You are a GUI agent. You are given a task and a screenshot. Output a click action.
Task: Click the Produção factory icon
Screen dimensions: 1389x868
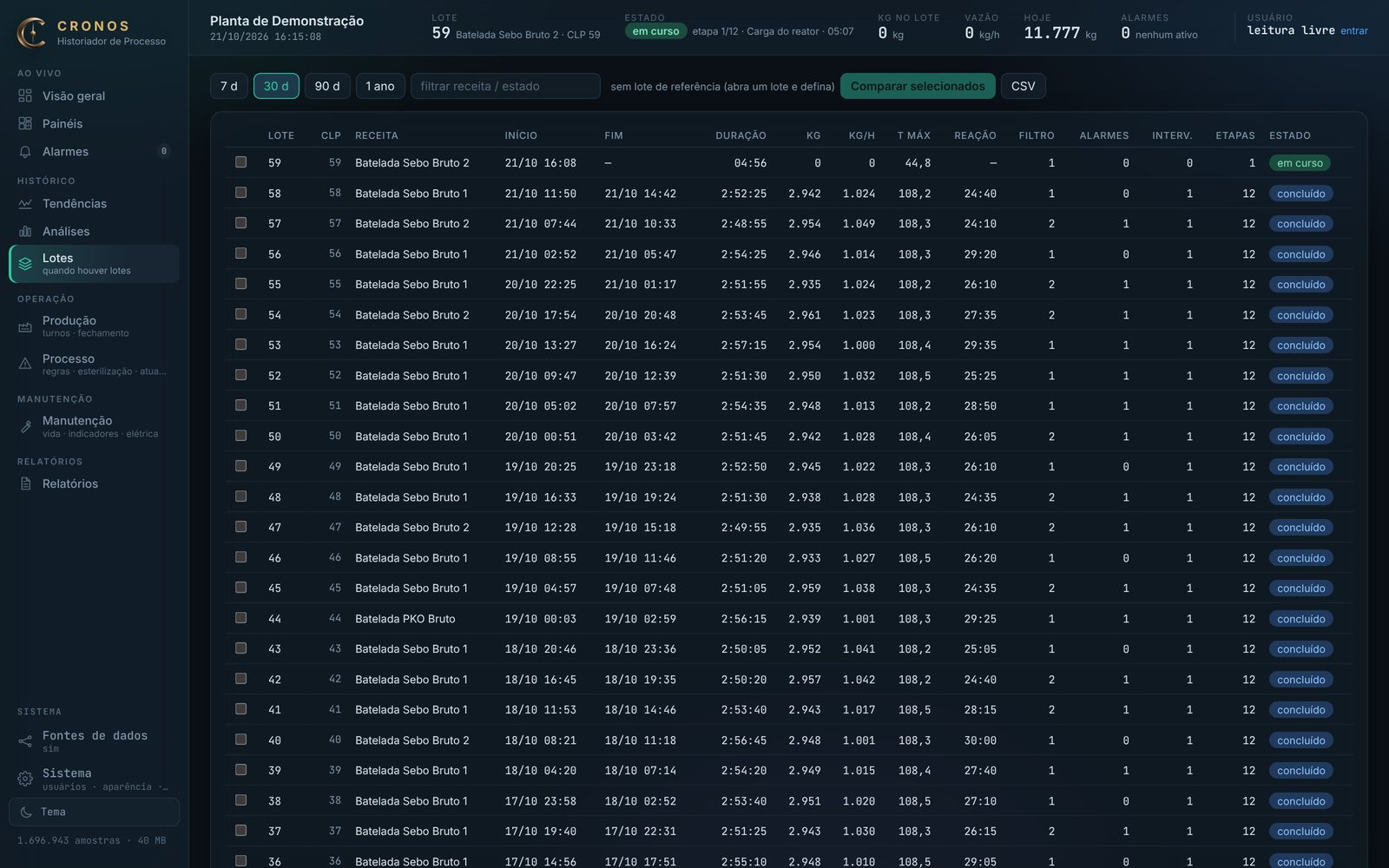click(25, 326)
